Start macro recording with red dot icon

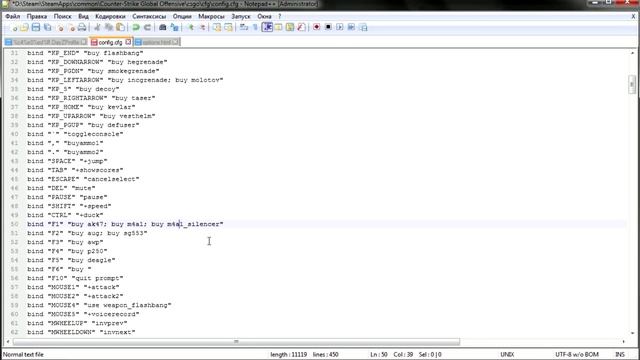[316, 27]
